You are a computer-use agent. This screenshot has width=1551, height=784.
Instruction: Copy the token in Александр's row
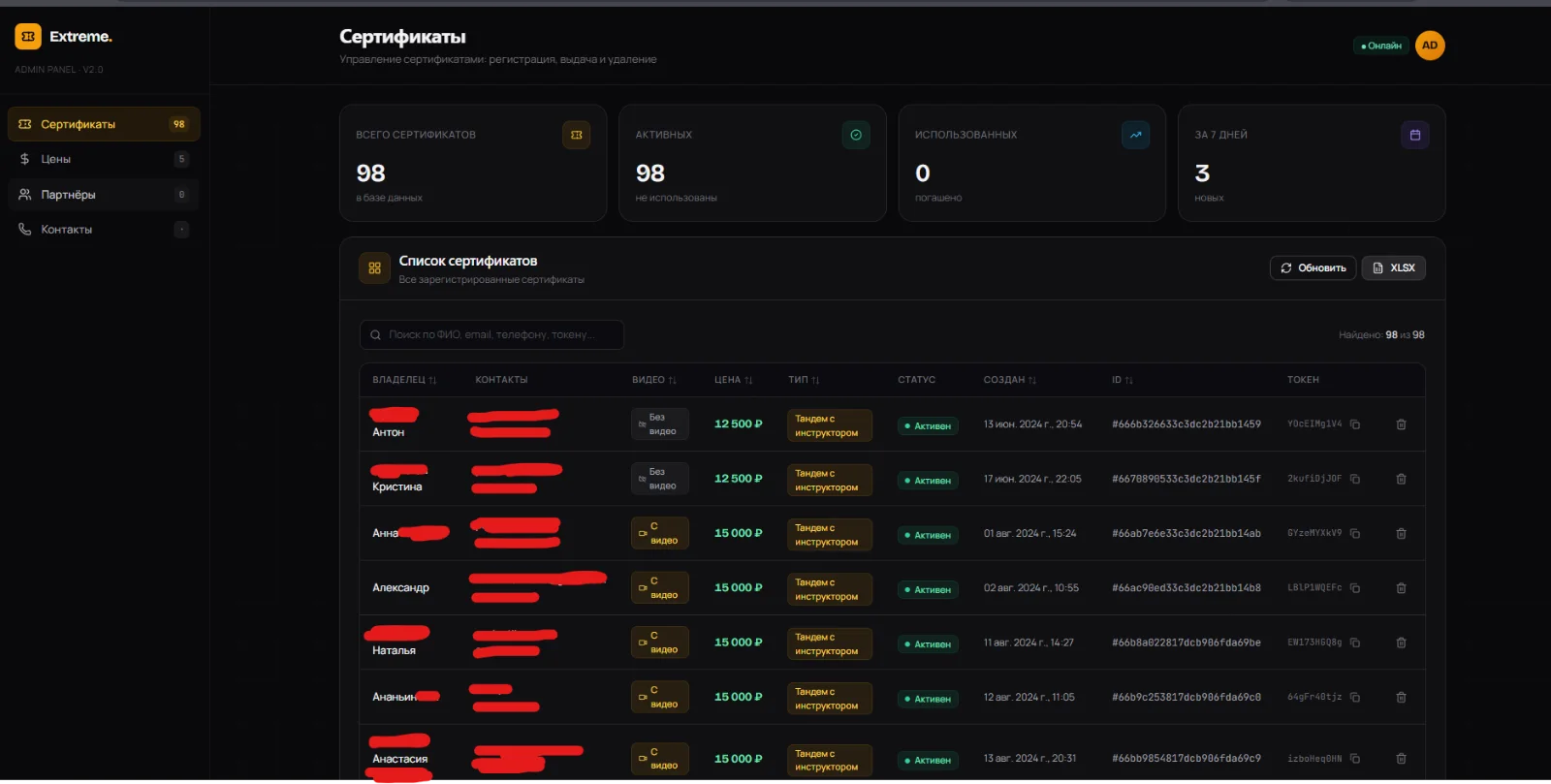click(x=1355, y=588)
